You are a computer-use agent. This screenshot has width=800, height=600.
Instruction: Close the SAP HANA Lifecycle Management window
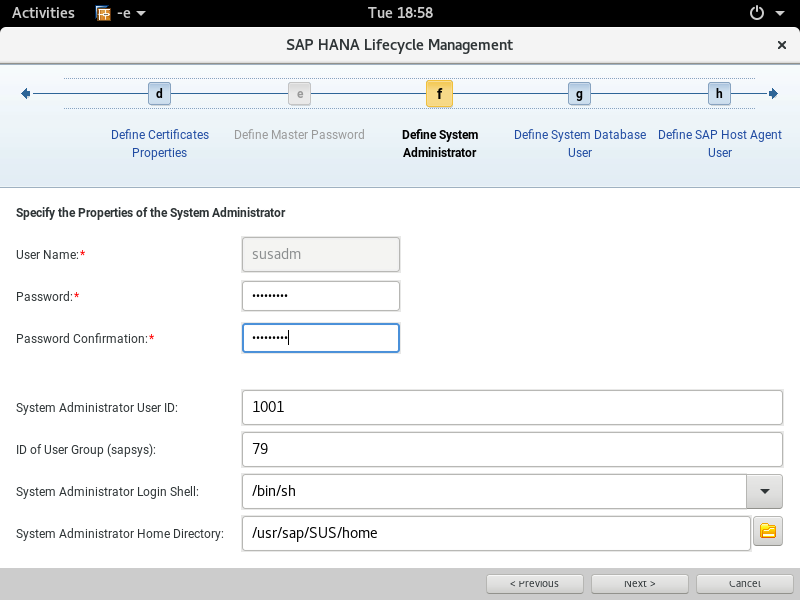pyautogui.click(x=781, y=45)
